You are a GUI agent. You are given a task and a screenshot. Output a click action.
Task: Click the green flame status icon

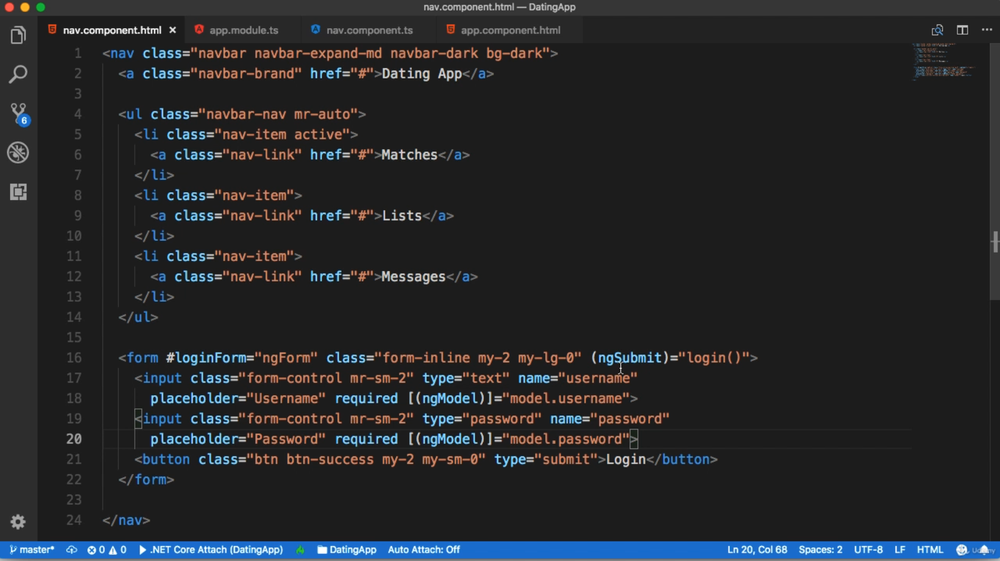(300, 550)
